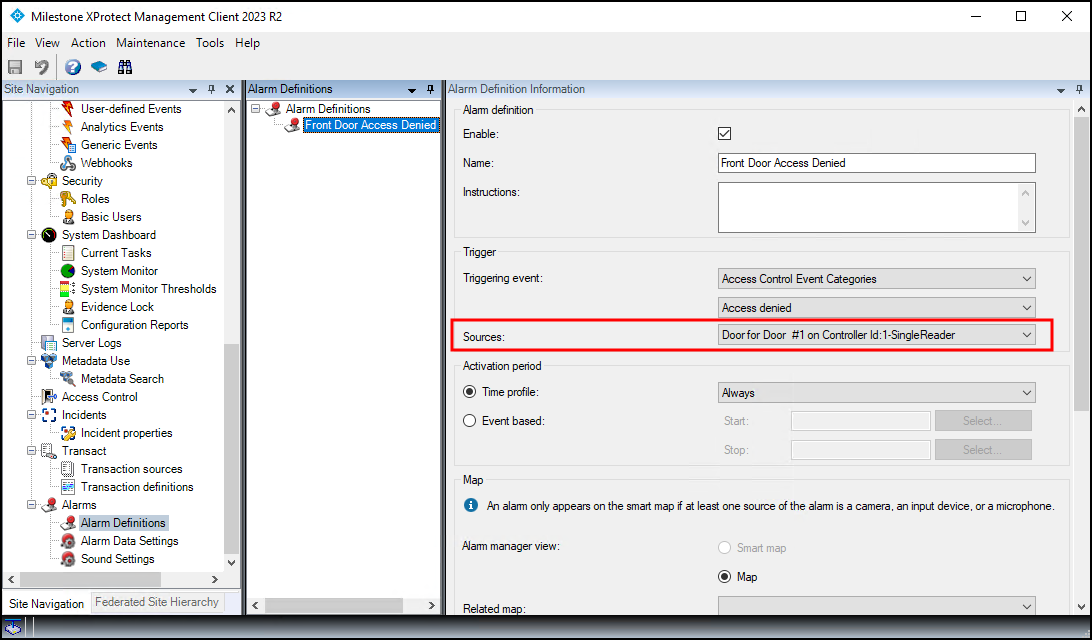Collapse the Security tree node
The width and height of the screenshot is (1092, 640).
point(31,181)
